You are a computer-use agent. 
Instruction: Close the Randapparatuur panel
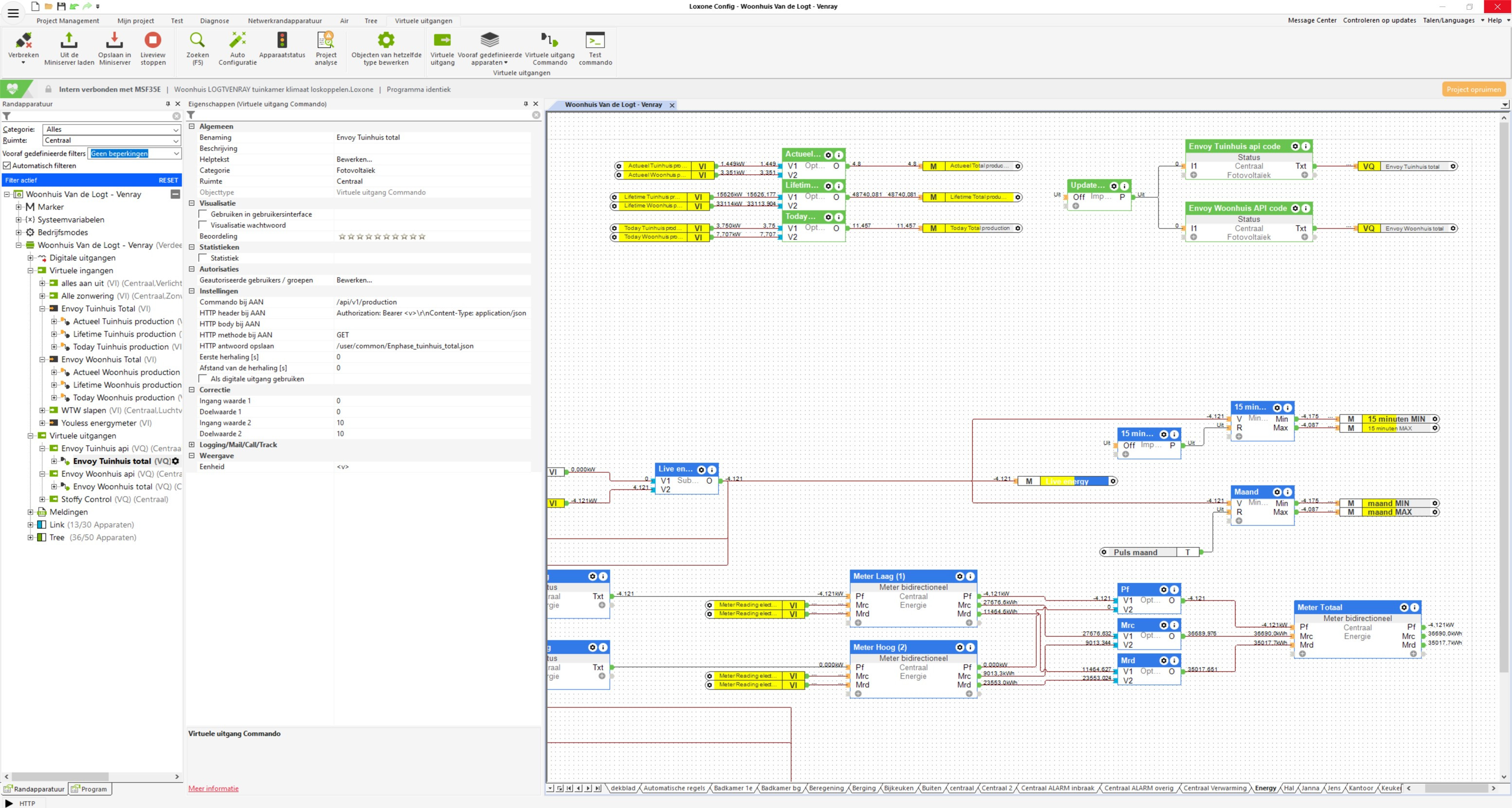[178, 104]
